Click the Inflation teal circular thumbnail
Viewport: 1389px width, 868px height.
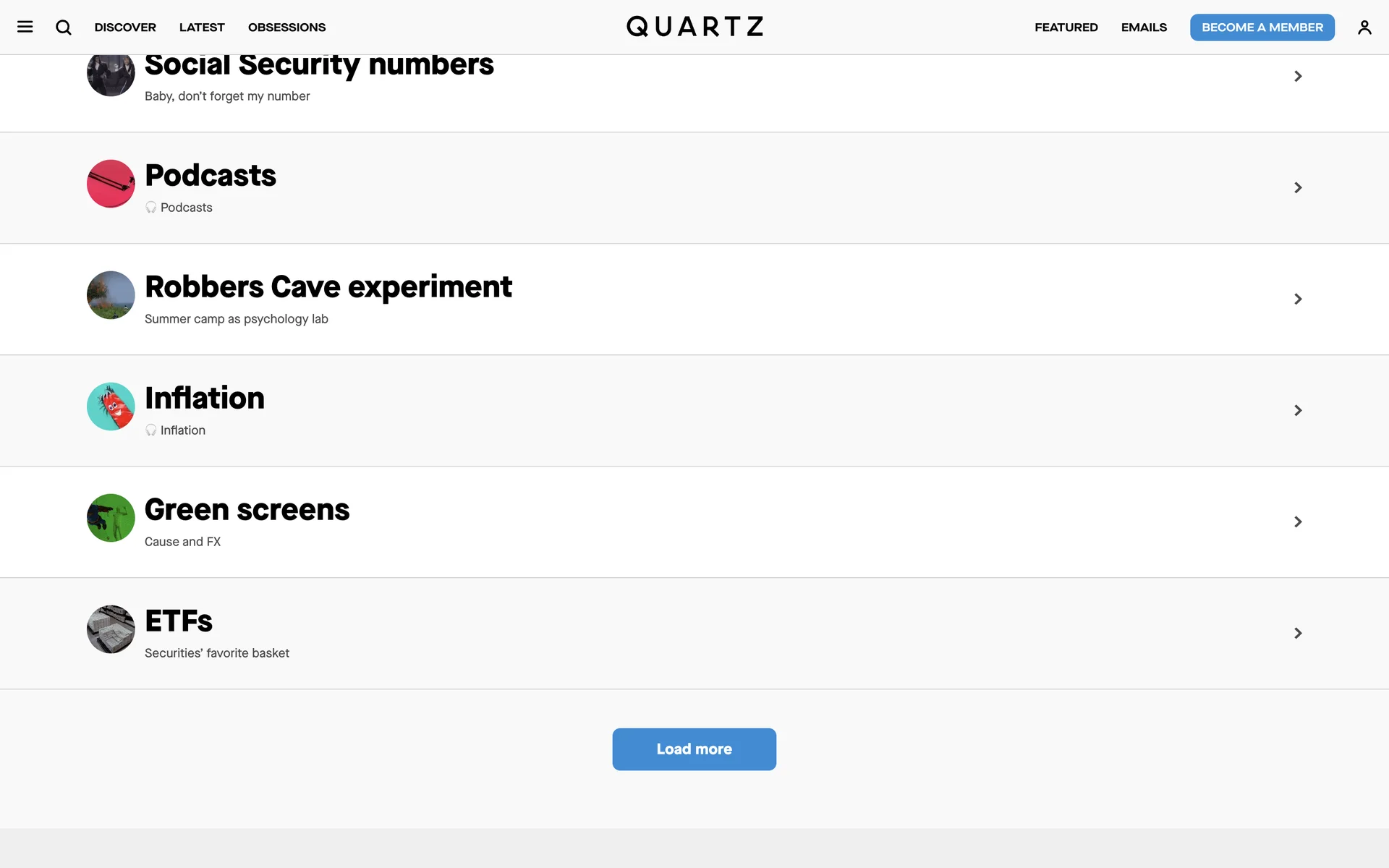coord(111,407)
